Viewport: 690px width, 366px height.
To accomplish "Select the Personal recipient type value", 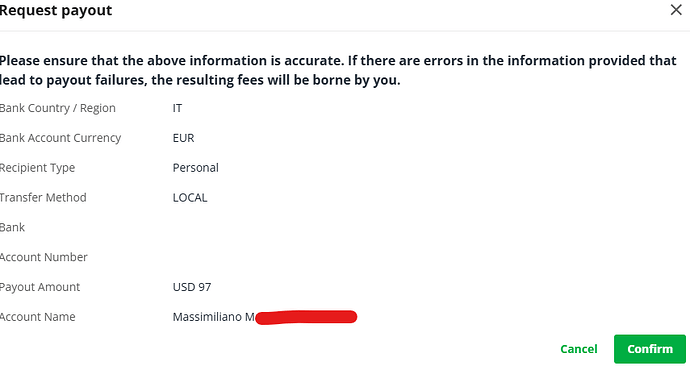I will [195, 168].
